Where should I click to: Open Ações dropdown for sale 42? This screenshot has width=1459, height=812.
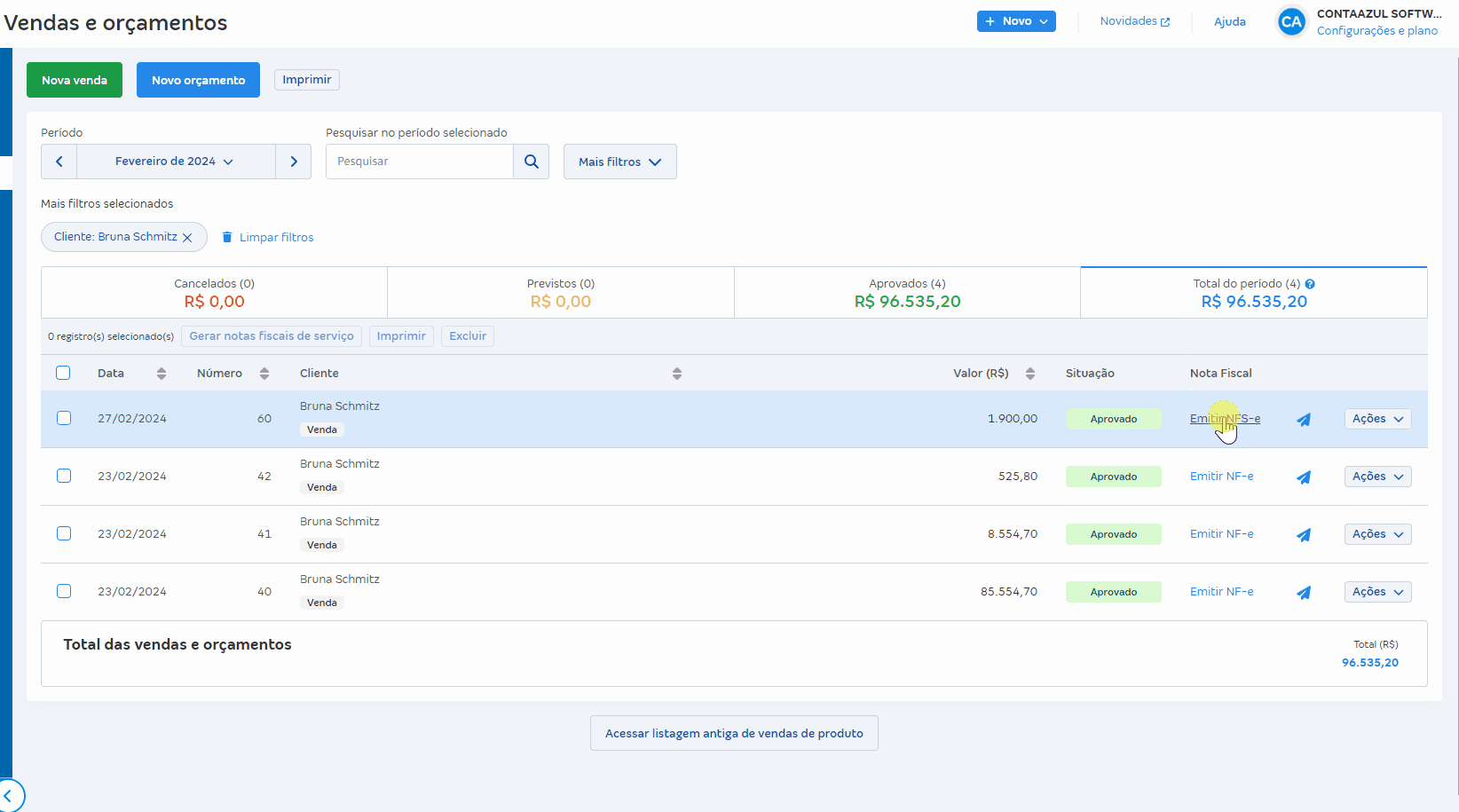[x=1377, y=477]
